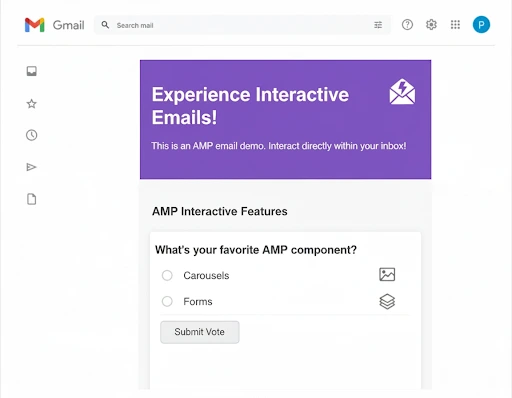The width and height of the screenshot is (512, 398).
Task: Click the Gmail M logo
Action: tap(35, 25)
